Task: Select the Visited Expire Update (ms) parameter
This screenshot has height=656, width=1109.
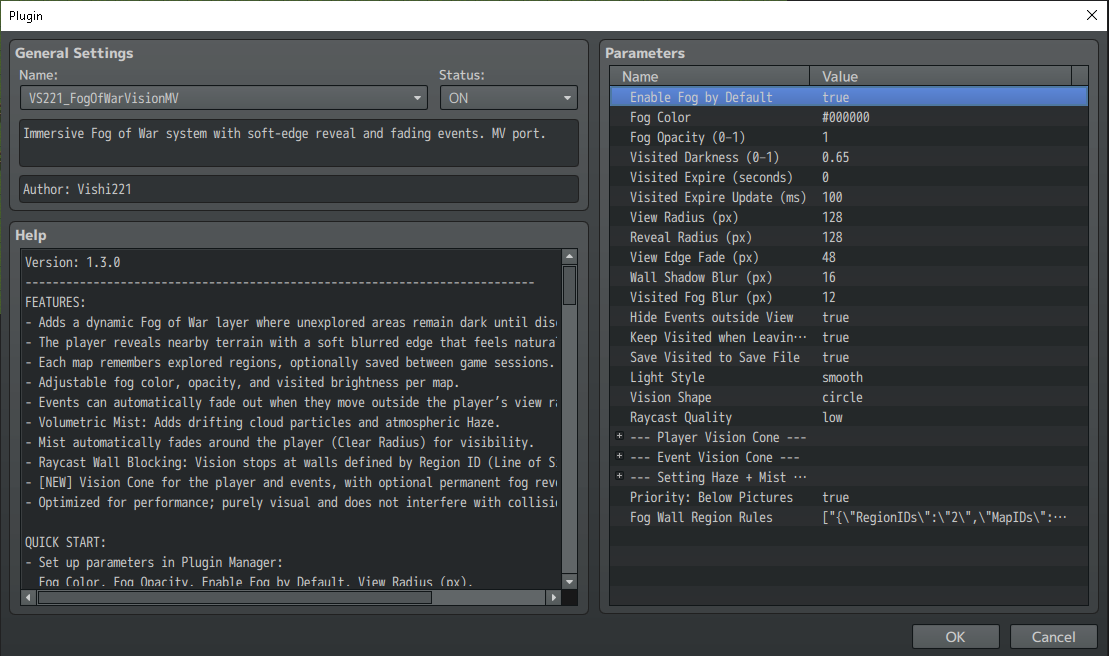Action: (x=718, y=197)
